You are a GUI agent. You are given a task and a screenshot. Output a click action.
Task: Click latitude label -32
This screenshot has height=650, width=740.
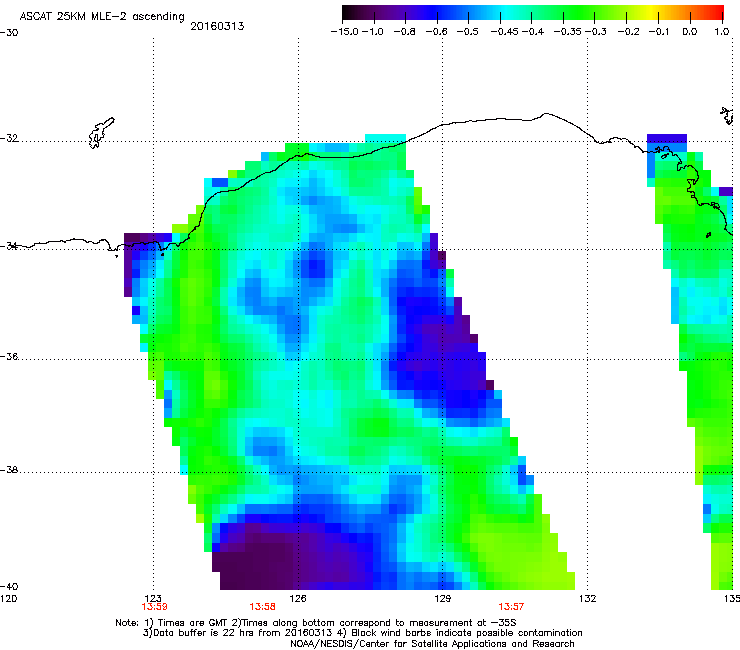pyautogui.click(x=9, y=138)
